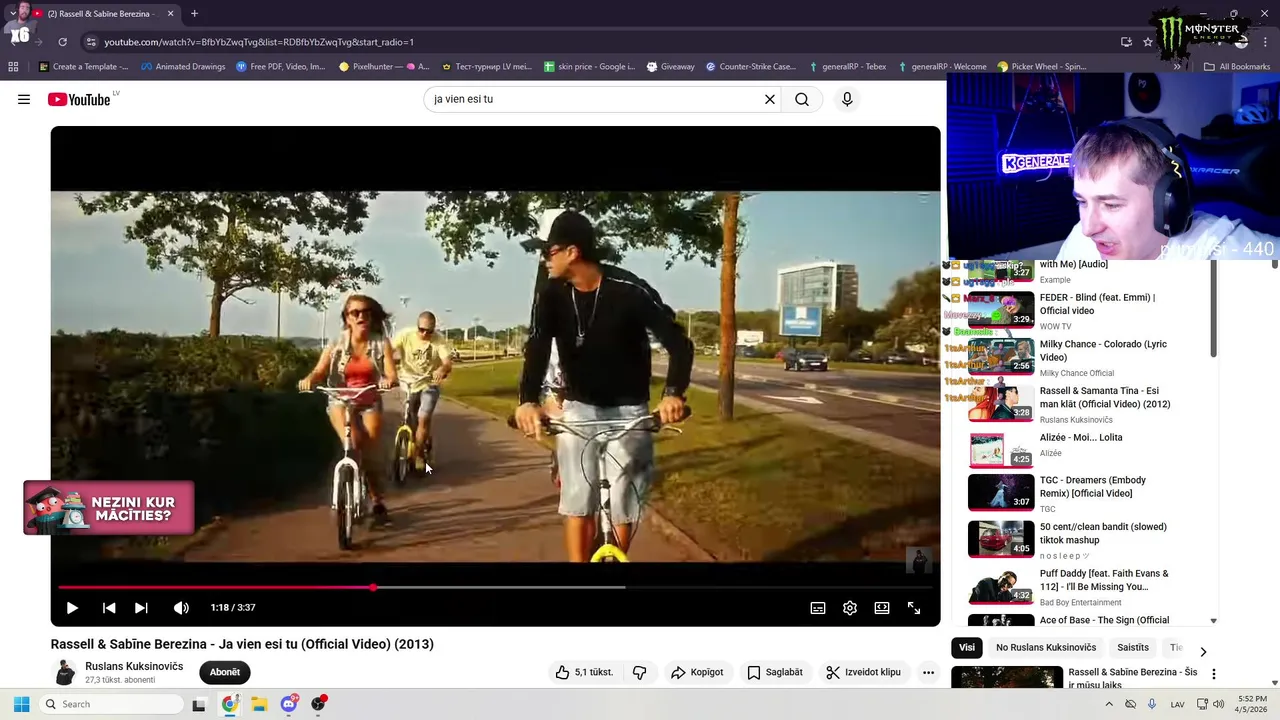Open the YouTube hamburger guide menu
Image resolution: width=1280 pixels, height=720 pixels.
[24, 99]
